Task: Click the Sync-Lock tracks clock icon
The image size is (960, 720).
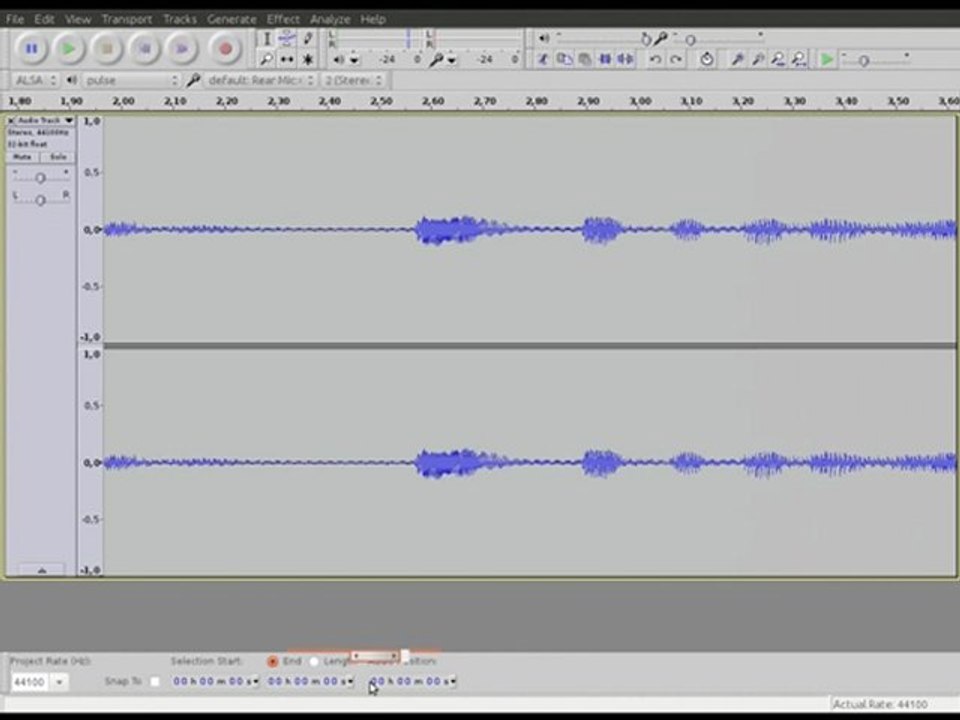Action: coord(706,59)
